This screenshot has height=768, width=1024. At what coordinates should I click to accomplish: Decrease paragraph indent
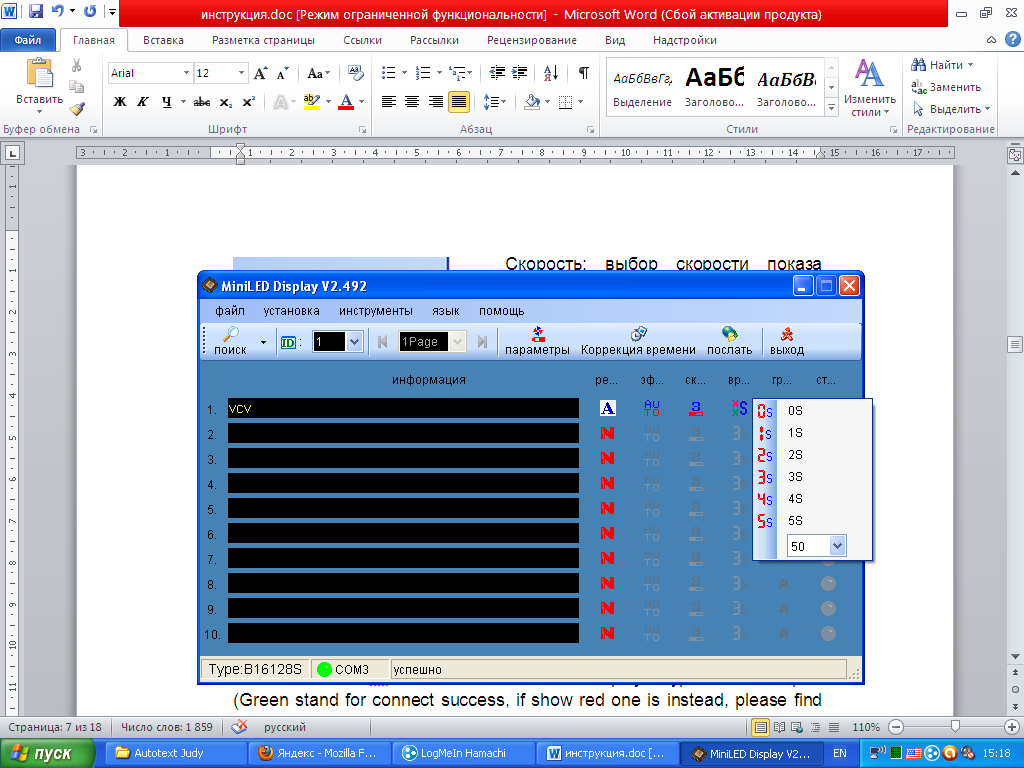pos(497,72)
